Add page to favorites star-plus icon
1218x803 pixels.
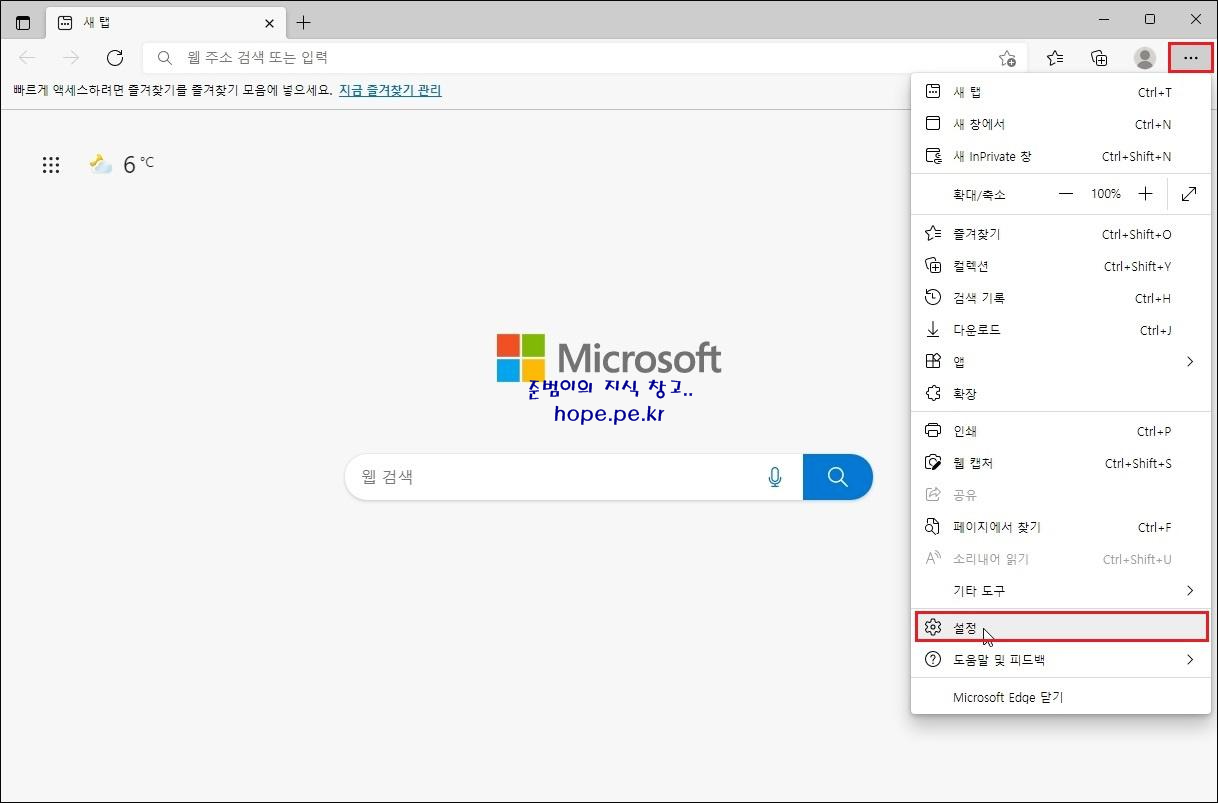coord(1007,58)
